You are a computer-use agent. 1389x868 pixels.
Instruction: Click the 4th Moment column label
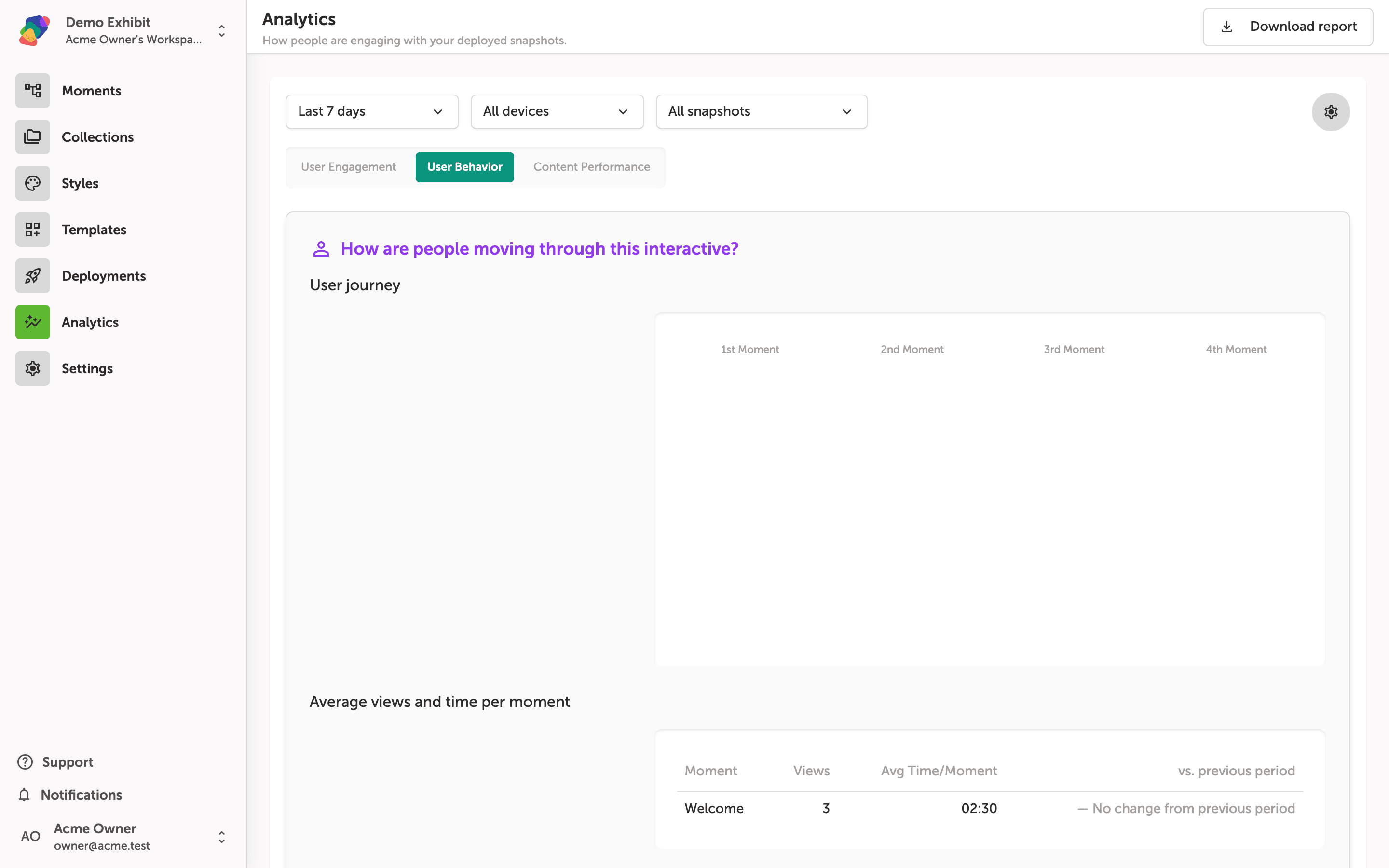1236,349
